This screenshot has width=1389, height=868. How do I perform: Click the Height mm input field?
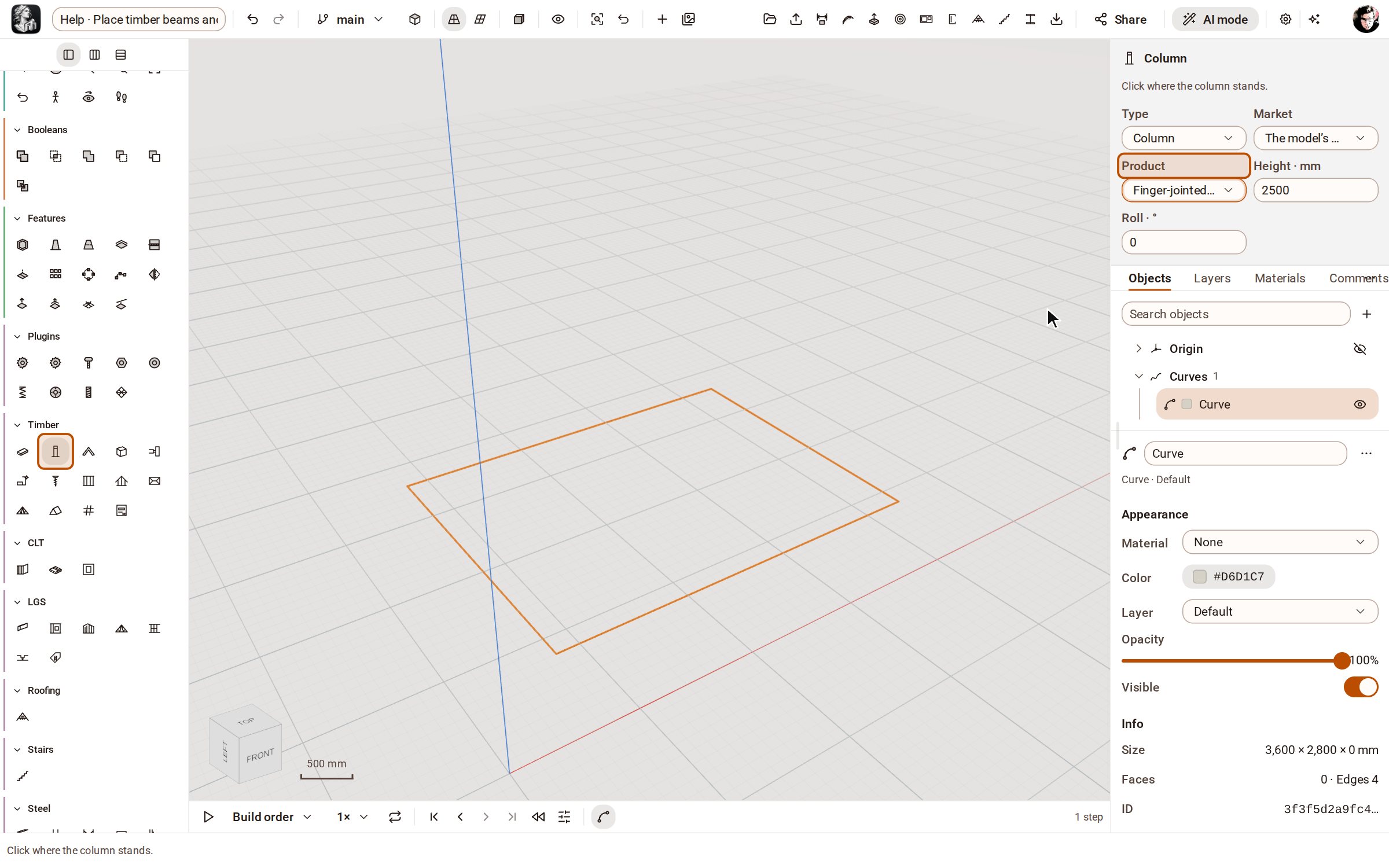(x=1315, y=190)
